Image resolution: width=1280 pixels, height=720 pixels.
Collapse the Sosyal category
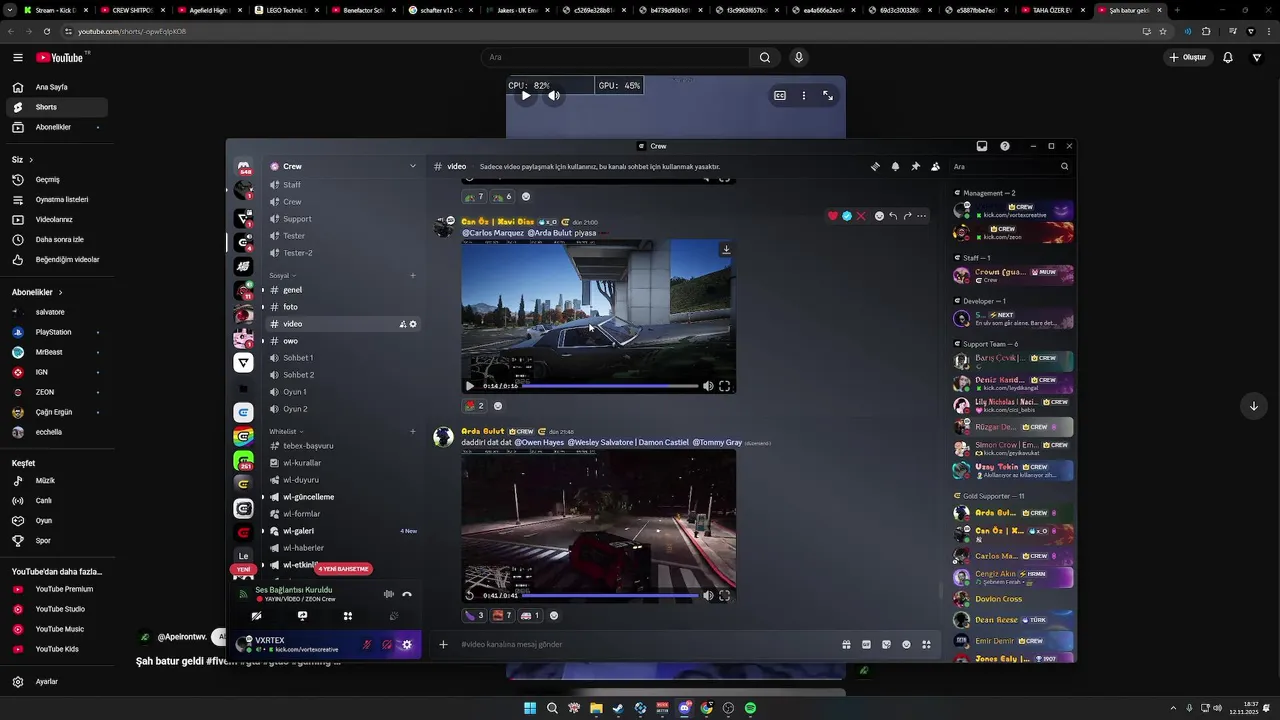283,275
